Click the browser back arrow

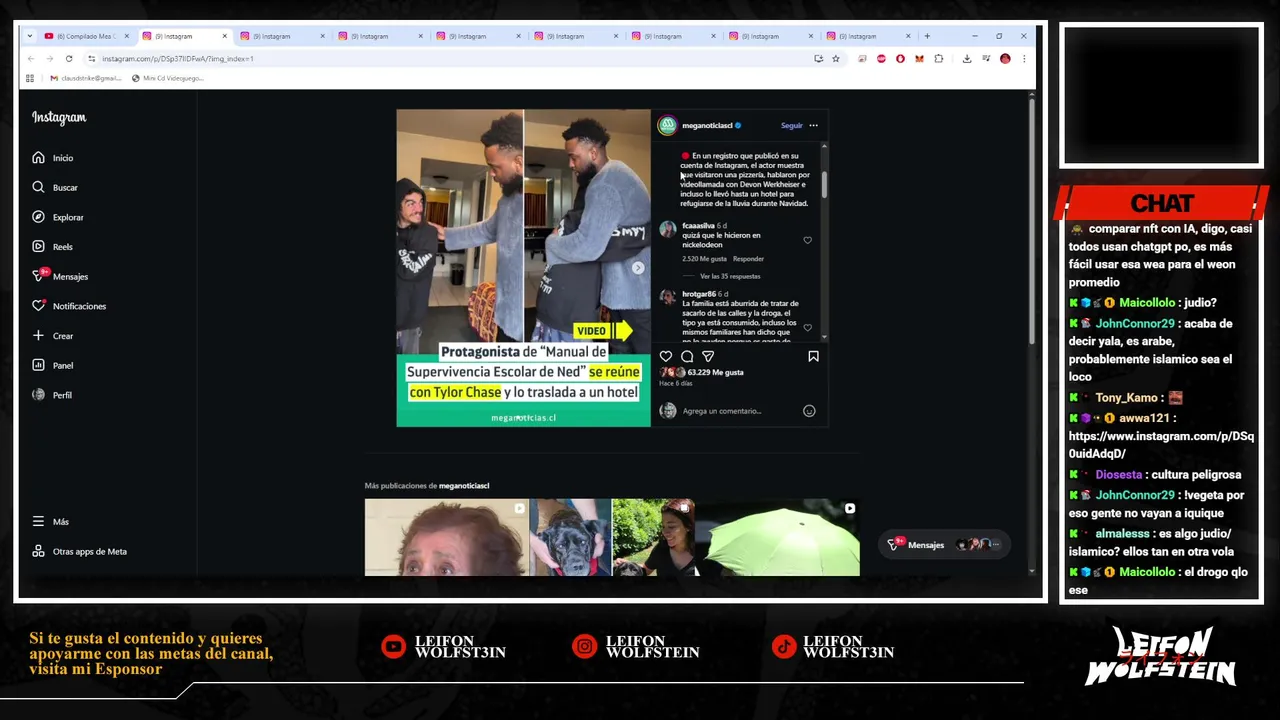[x=31, y=59]
